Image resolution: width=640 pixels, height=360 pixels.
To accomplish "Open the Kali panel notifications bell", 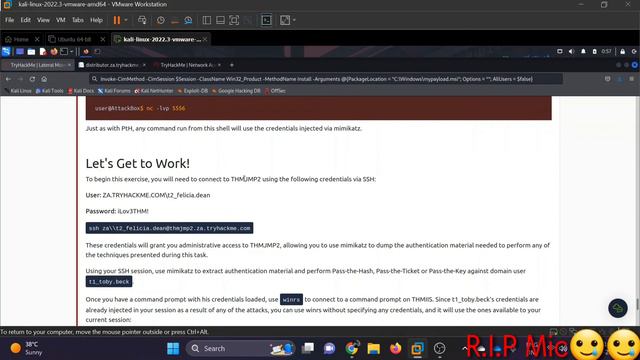I will (x=583, y=51).
